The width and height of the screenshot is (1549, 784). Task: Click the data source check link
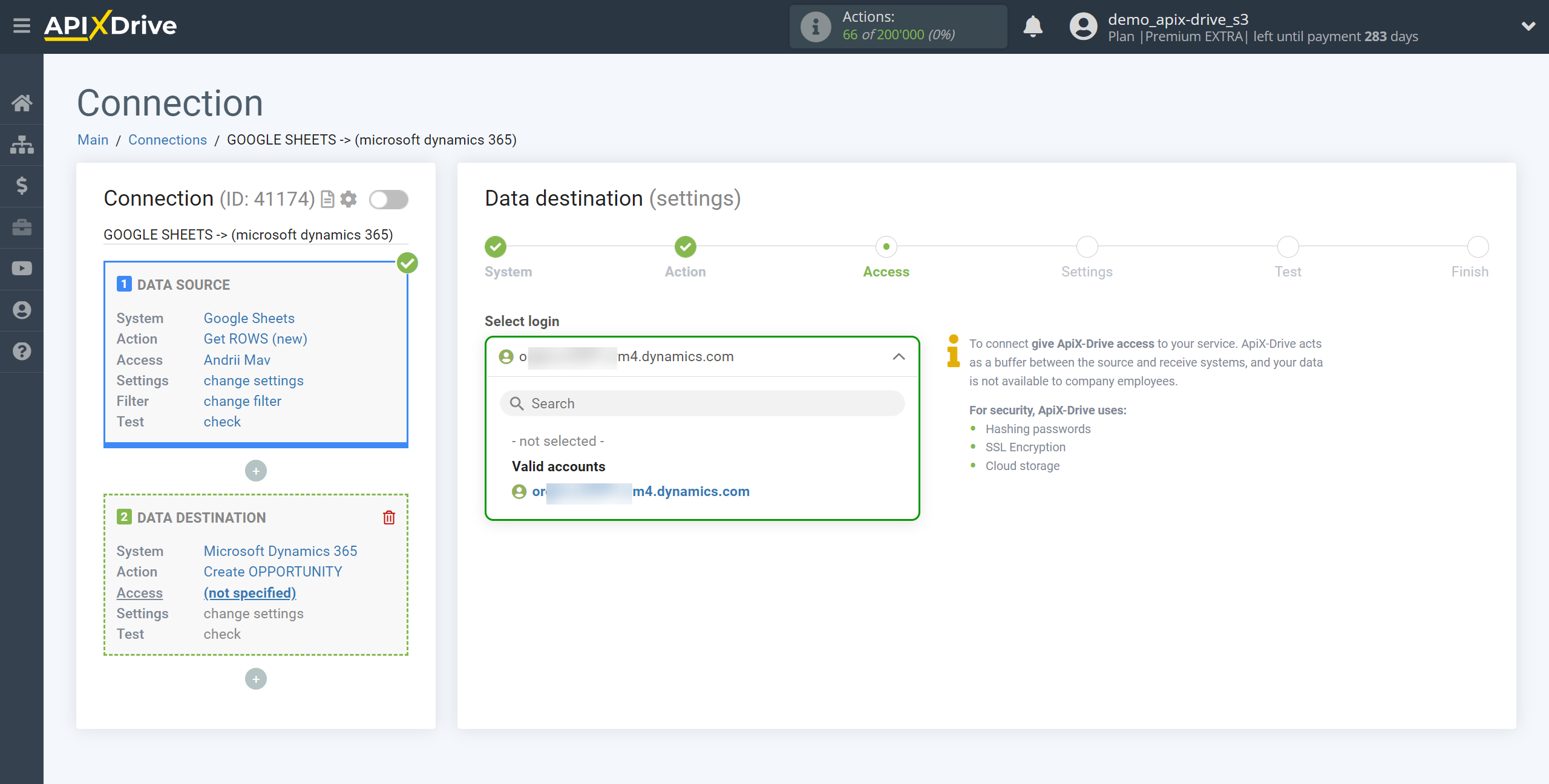pos(222,422)
